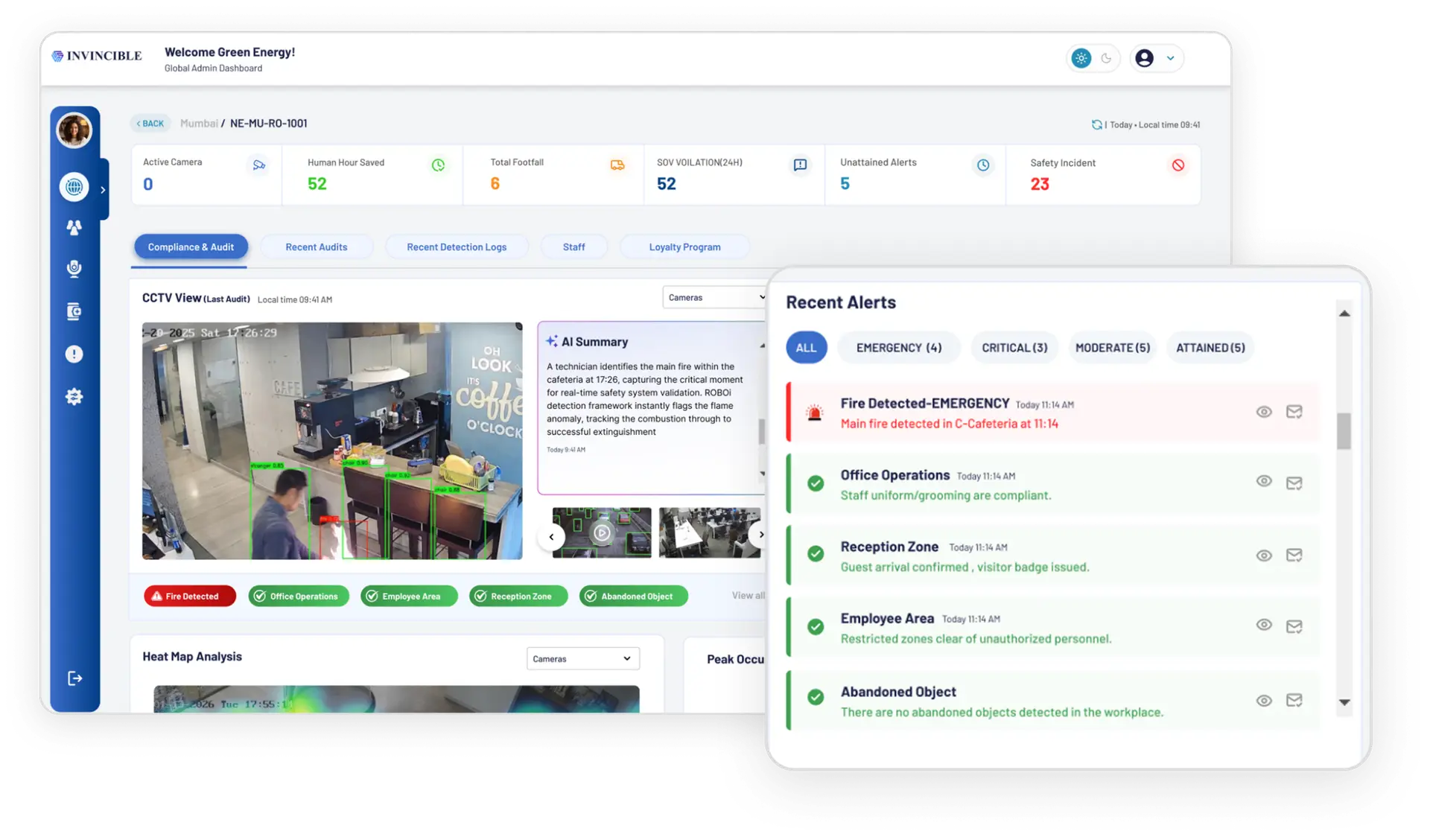Filter alerts by EMERGENCY (4)
Image resolution: width=1430 pixels, height=840 pixels.
[899, 348]
